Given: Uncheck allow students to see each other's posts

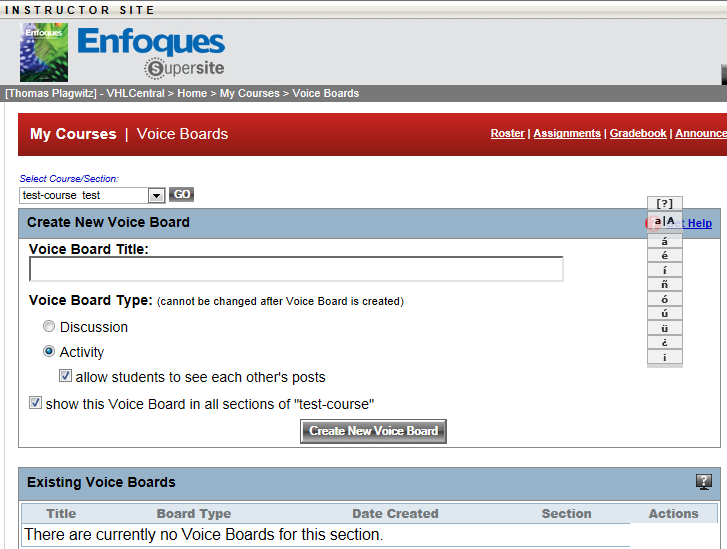Looking at the screenshot, I should pyautogui.click(x=66, y=377).
